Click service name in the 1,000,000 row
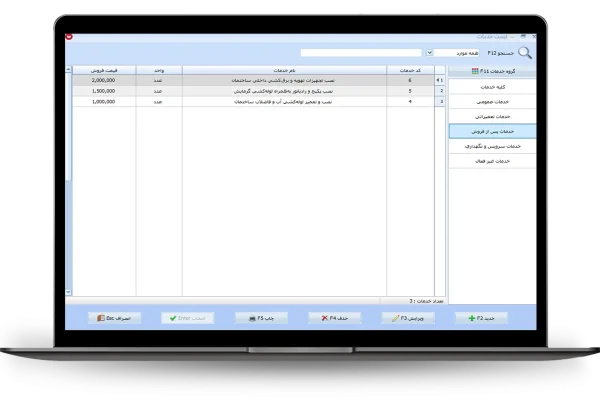This screenshot has width=600, height=400. (x=284, y=102)
